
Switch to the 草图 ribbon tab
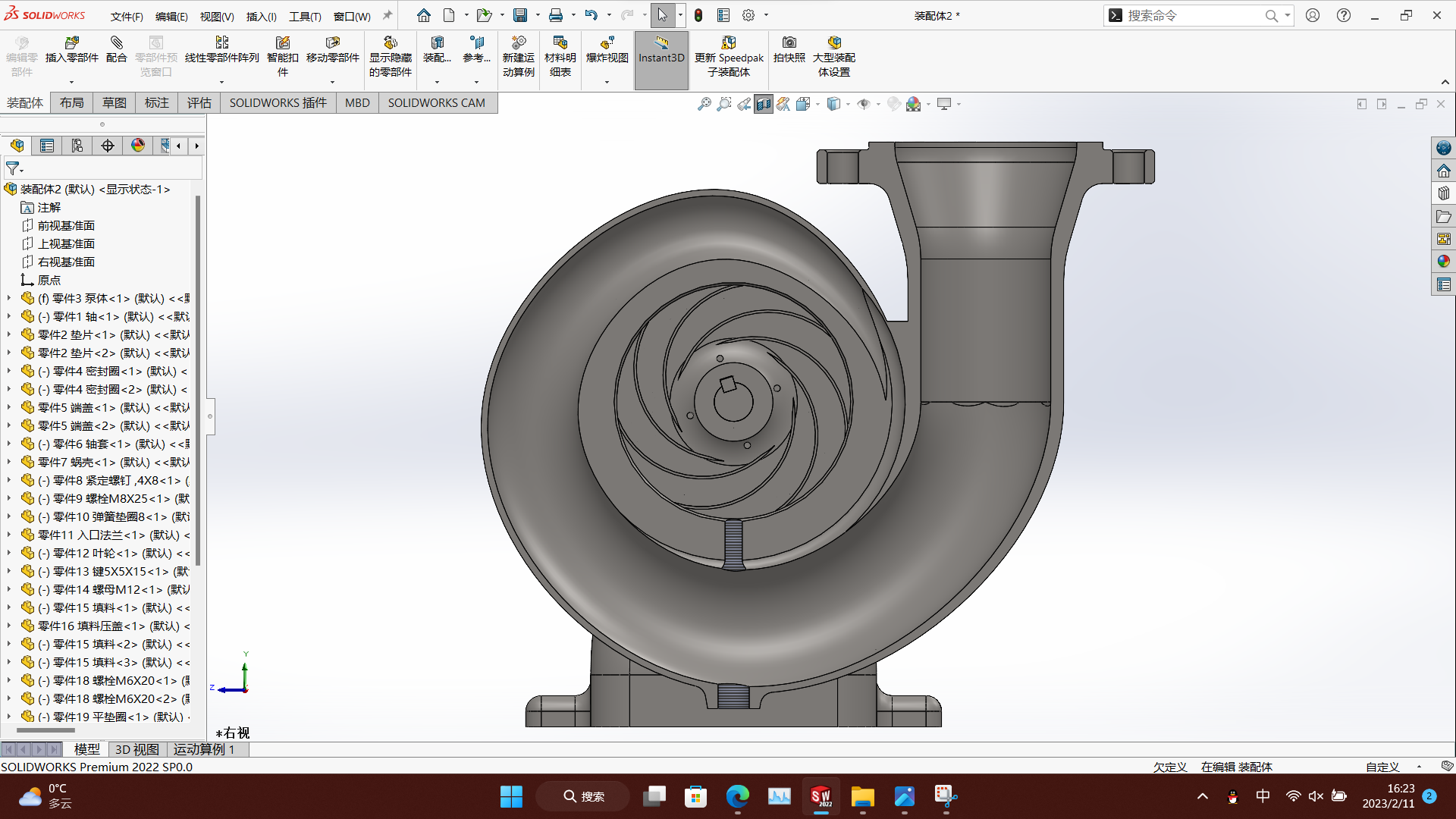[x=115, y=102]
